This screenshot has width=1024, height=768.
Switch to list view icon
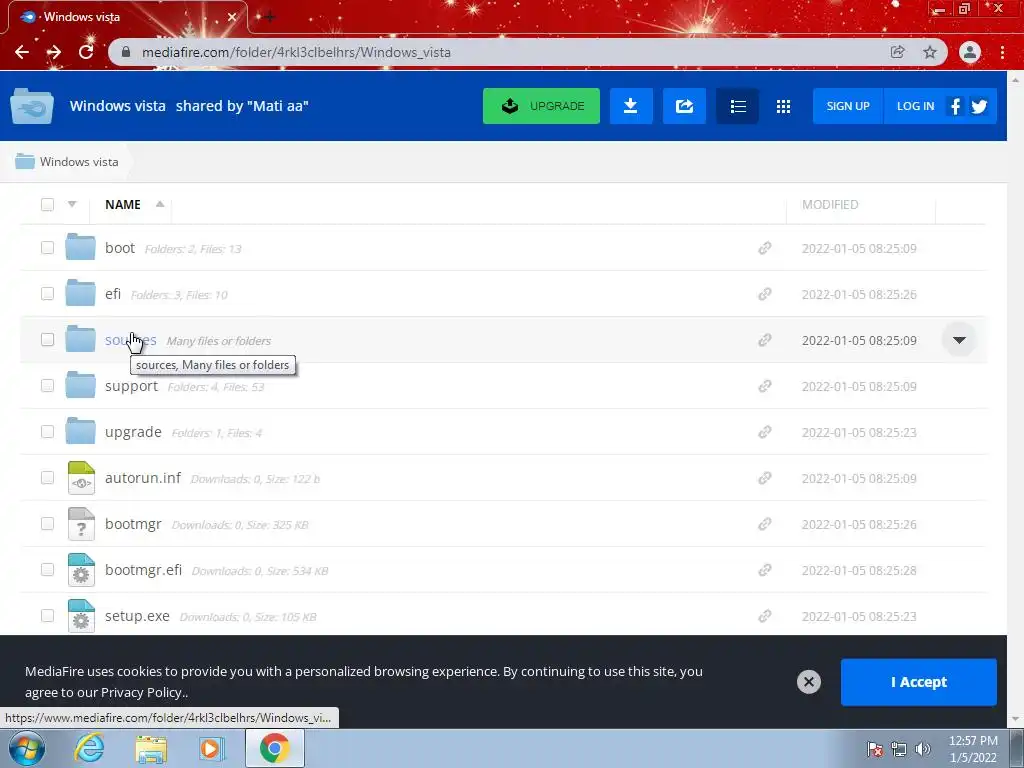738,106
